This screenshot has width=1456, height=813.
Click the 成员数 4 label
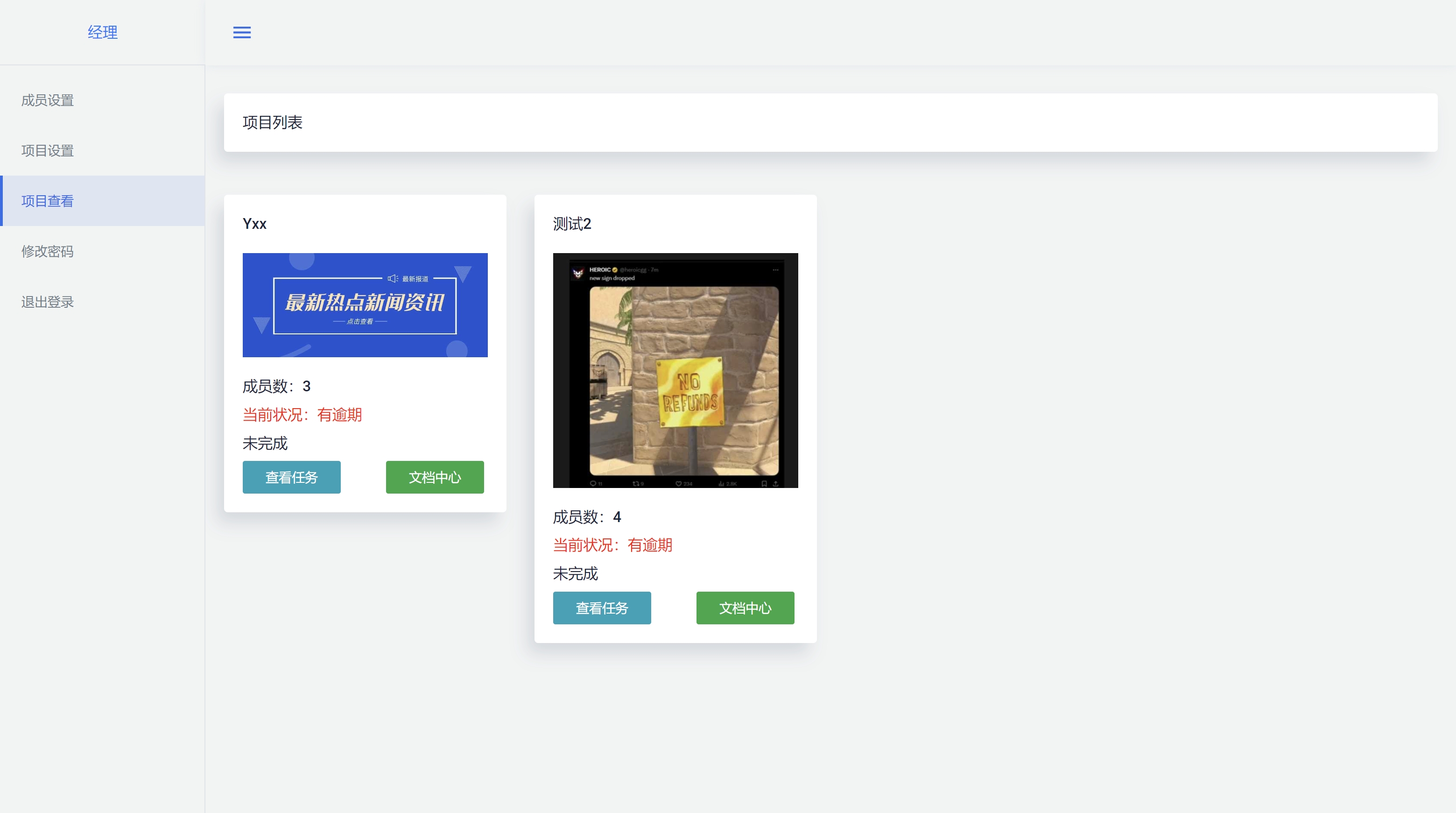[587, 517]
